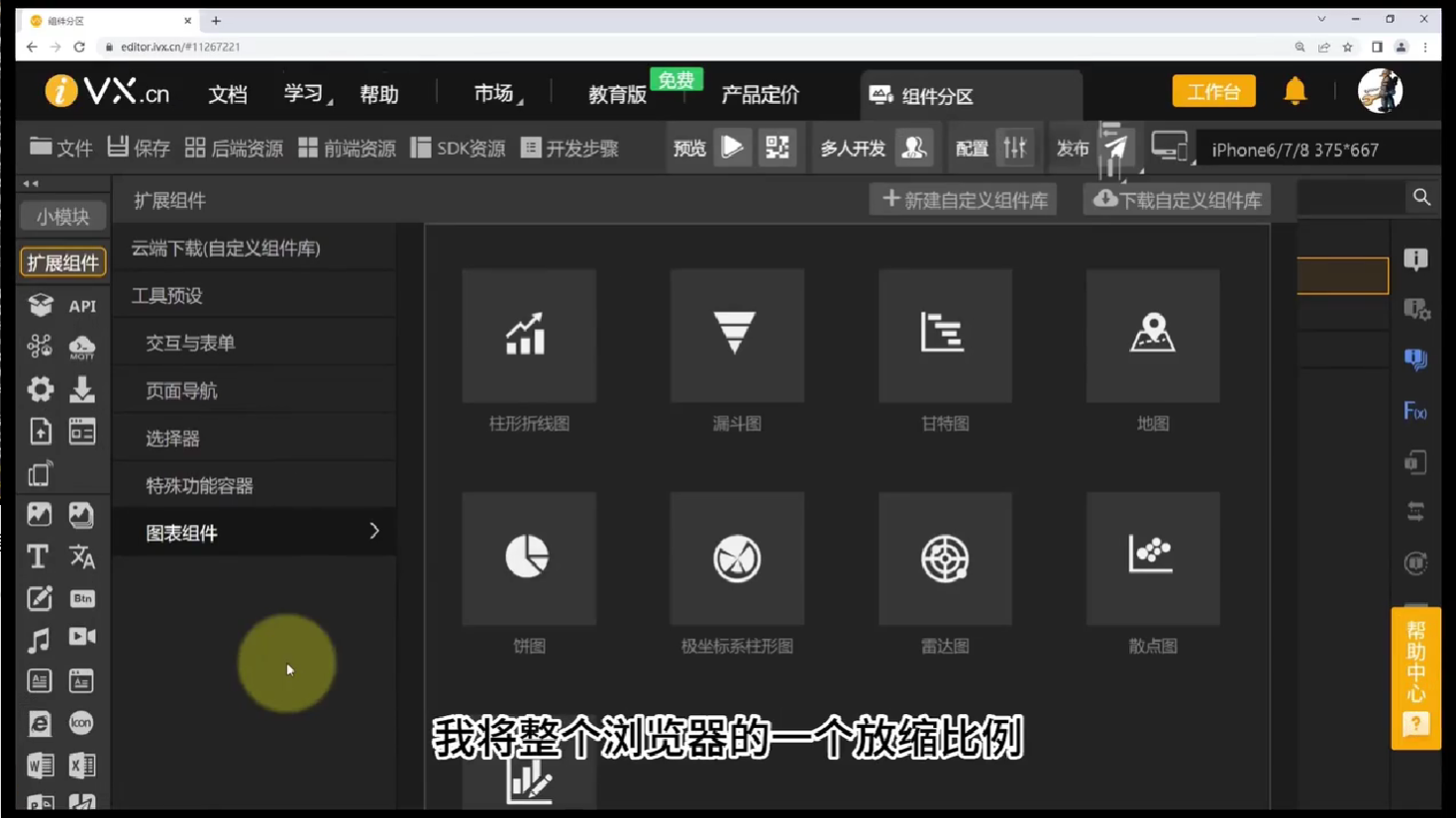This screenshot has height=818, width=1456.
Task: Go to the 工作台 workbench
Action: pos(1213,91)
